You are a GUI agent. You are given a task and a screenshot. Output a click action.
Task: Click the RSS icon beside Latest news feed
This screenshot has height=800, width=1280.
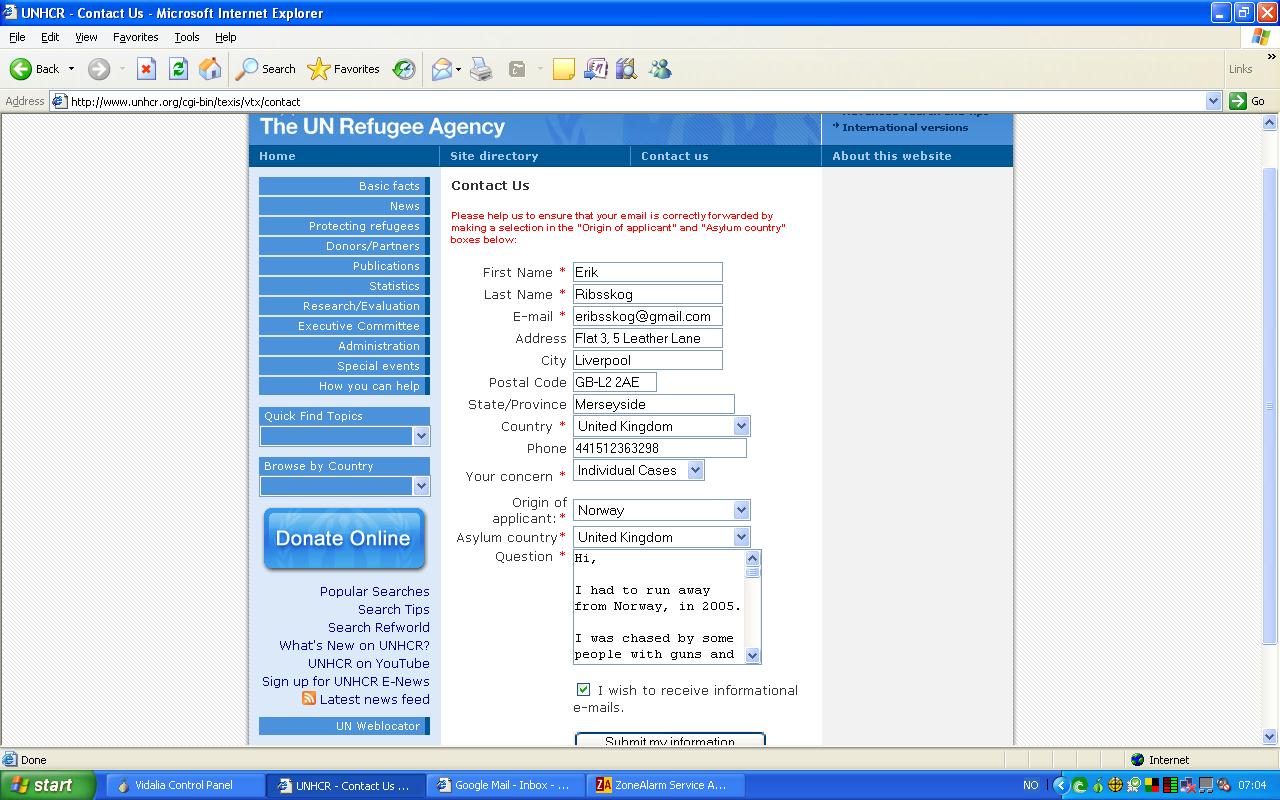(x=309, y=698)
